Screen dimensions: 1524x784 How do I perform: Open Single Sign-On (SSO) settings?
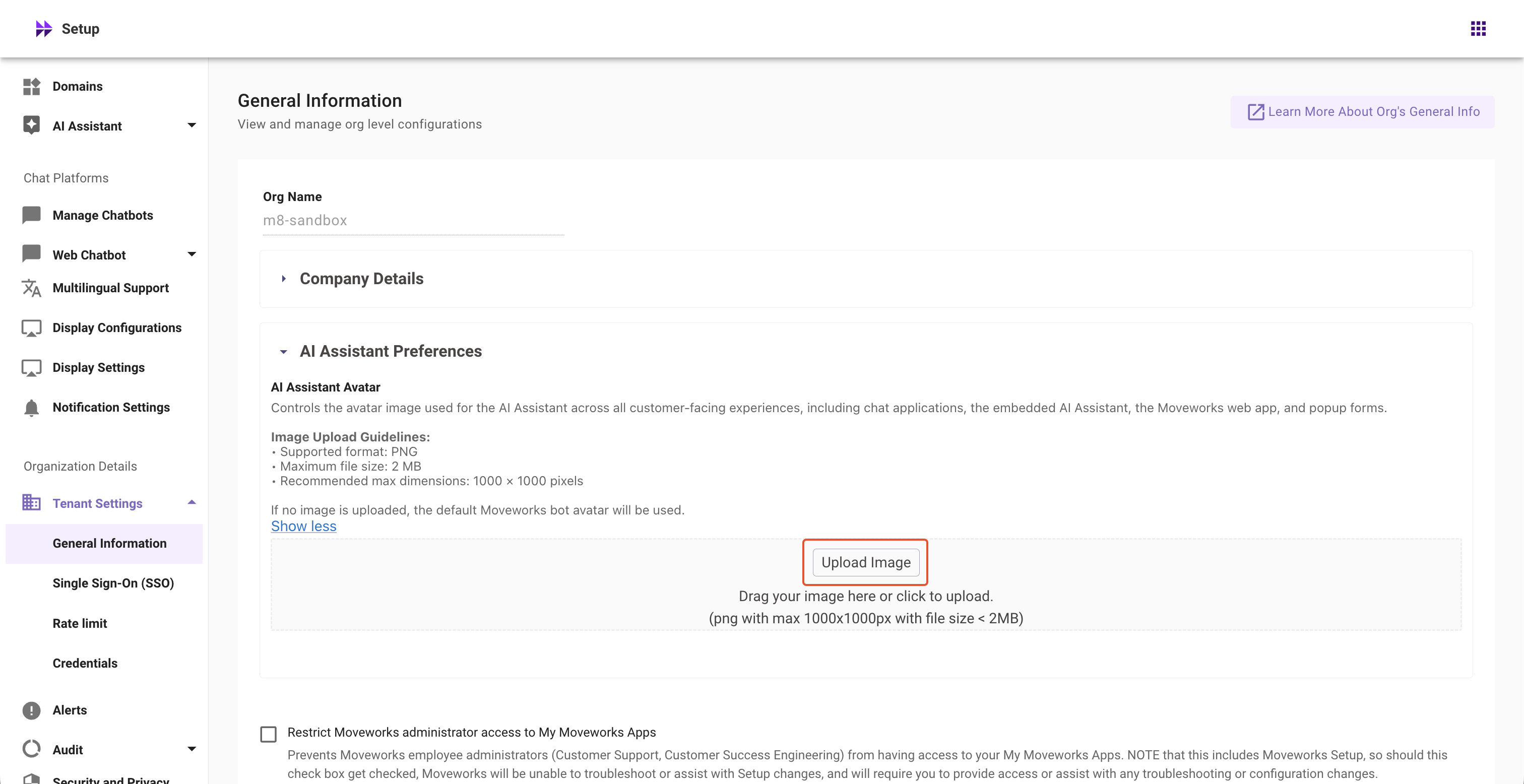113,583
